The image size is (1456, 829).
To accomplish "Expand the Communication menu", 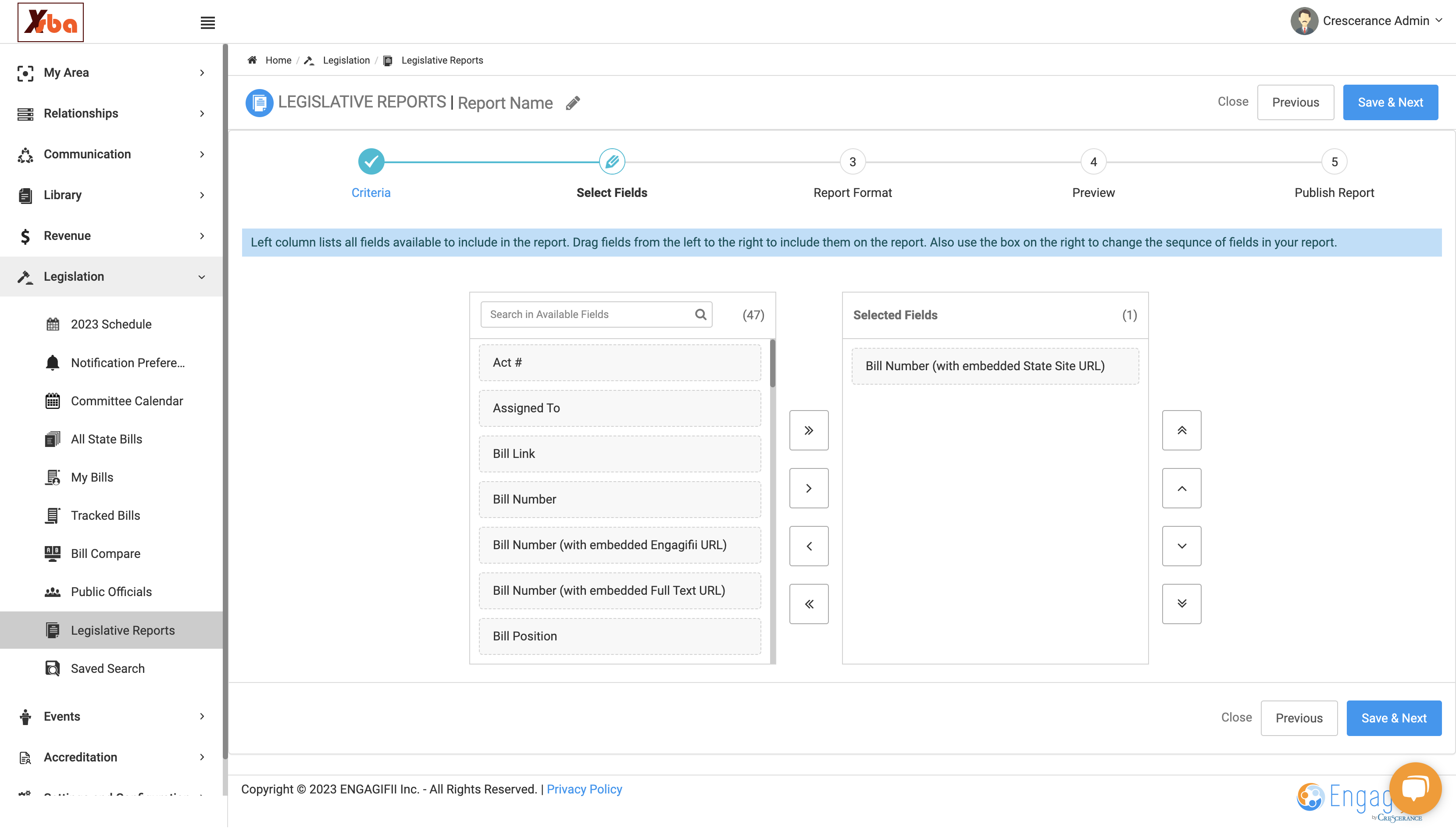I will click(111, 154).
